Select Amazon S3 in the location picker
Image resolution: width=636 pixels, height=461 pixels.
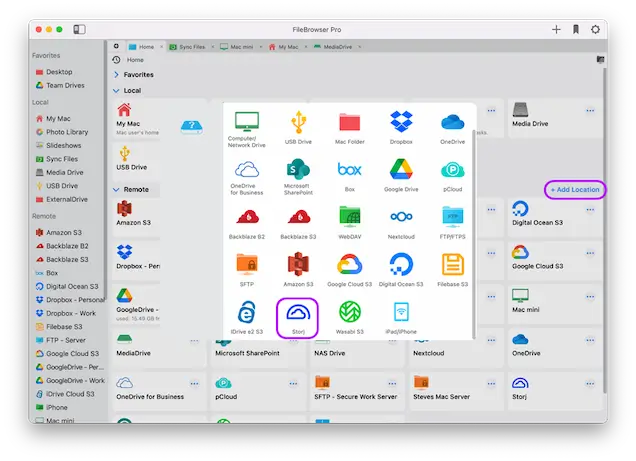[x=298, y=269]
